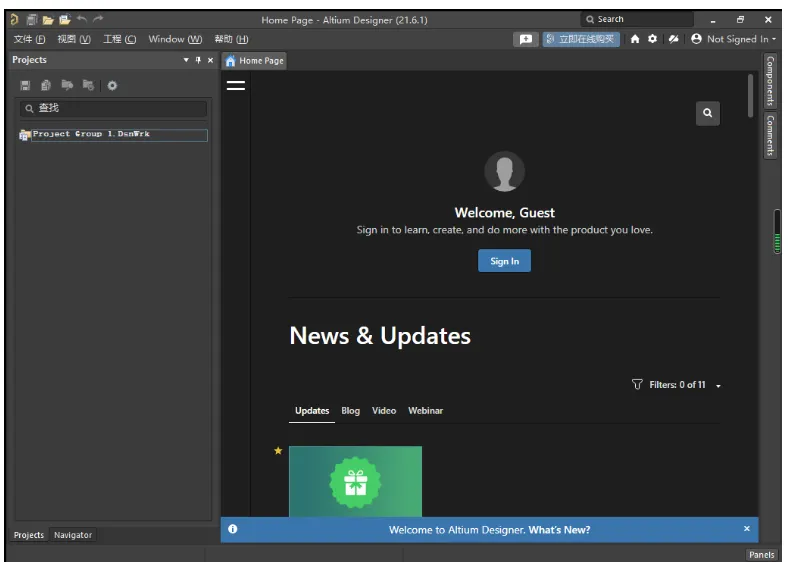
Task: Select the Projects bottom tab
Action: coord(29,535)
